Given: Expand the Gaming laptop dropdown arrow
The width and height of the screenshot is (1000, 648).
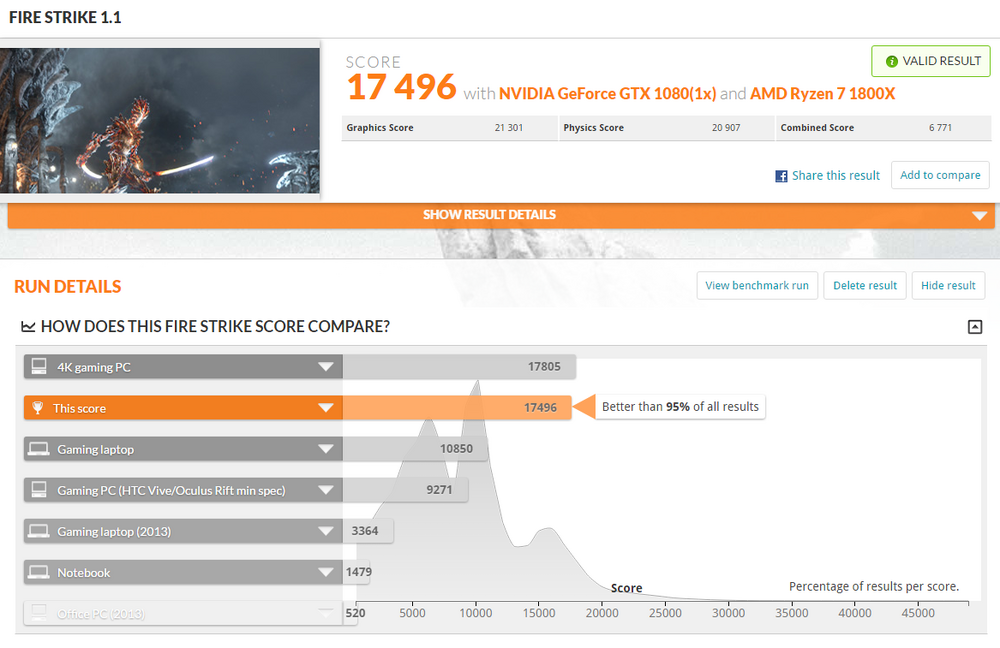Looking at the screenshot, I should click(x=326, y=449).
